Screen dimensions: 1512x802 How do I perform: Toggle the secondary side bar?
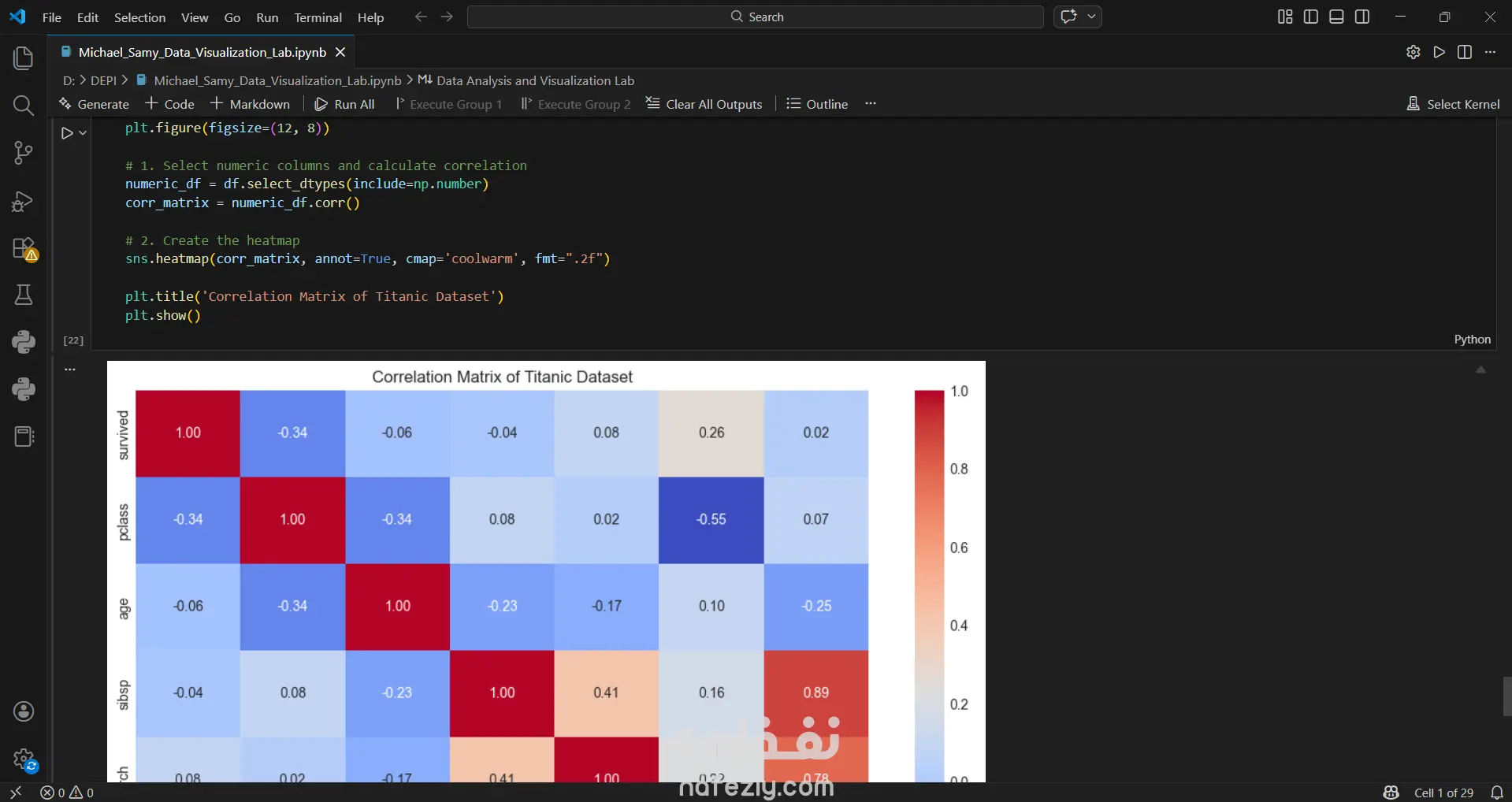[1362, 17]
